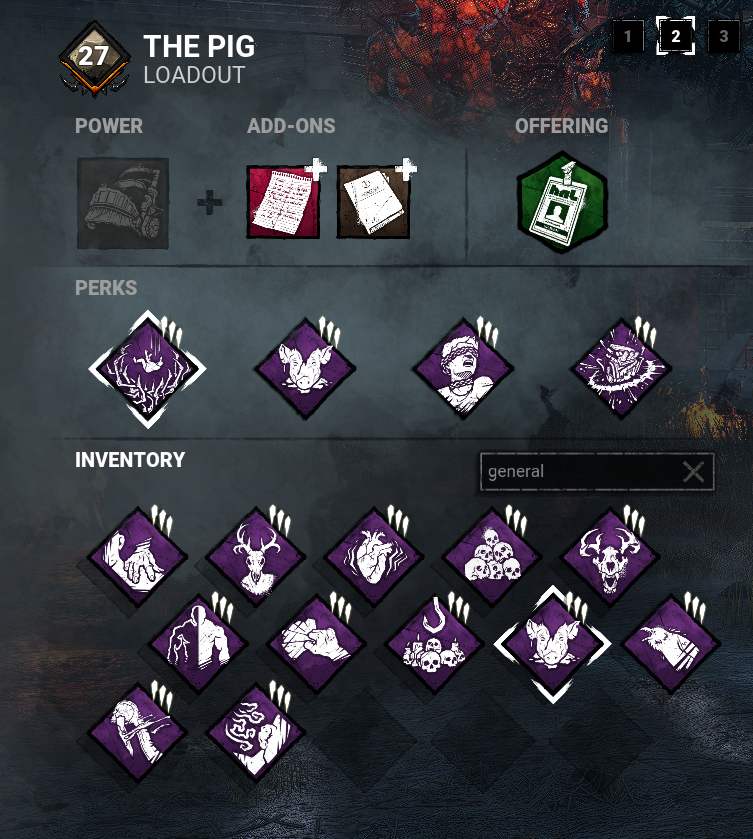This screenshot has height=839, width=753.
Task: Click the inventory search field containing general
Action: pos(597,472)
